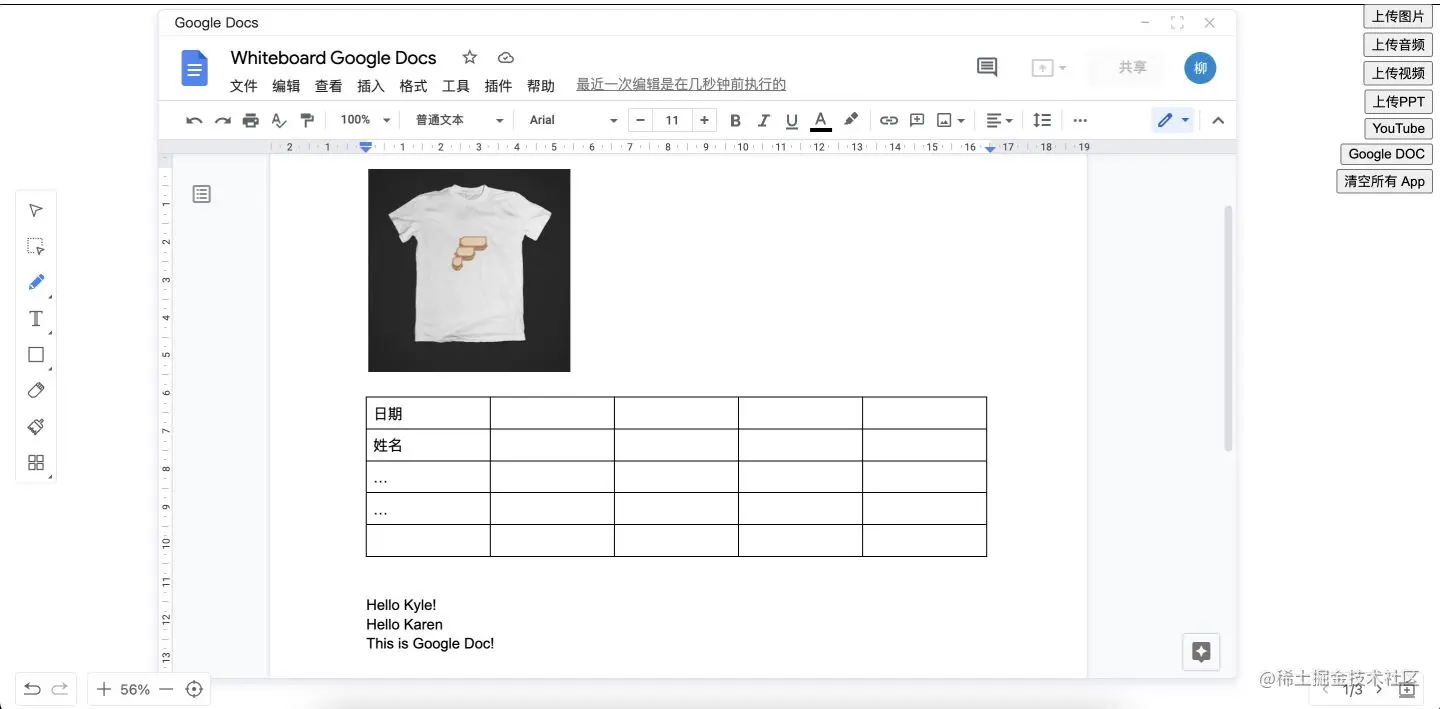Reset whiteboard view with target icon

[x=195, y=689]
